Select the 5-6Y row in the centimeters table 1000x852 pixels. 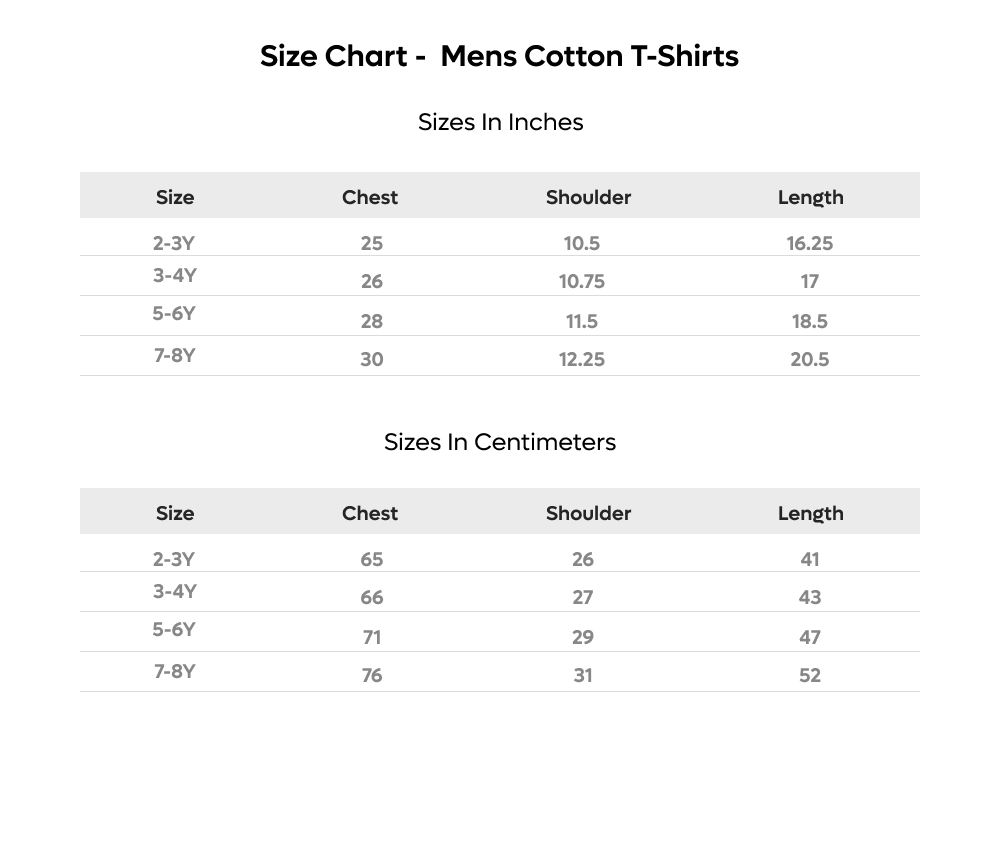tap(500, 632)
